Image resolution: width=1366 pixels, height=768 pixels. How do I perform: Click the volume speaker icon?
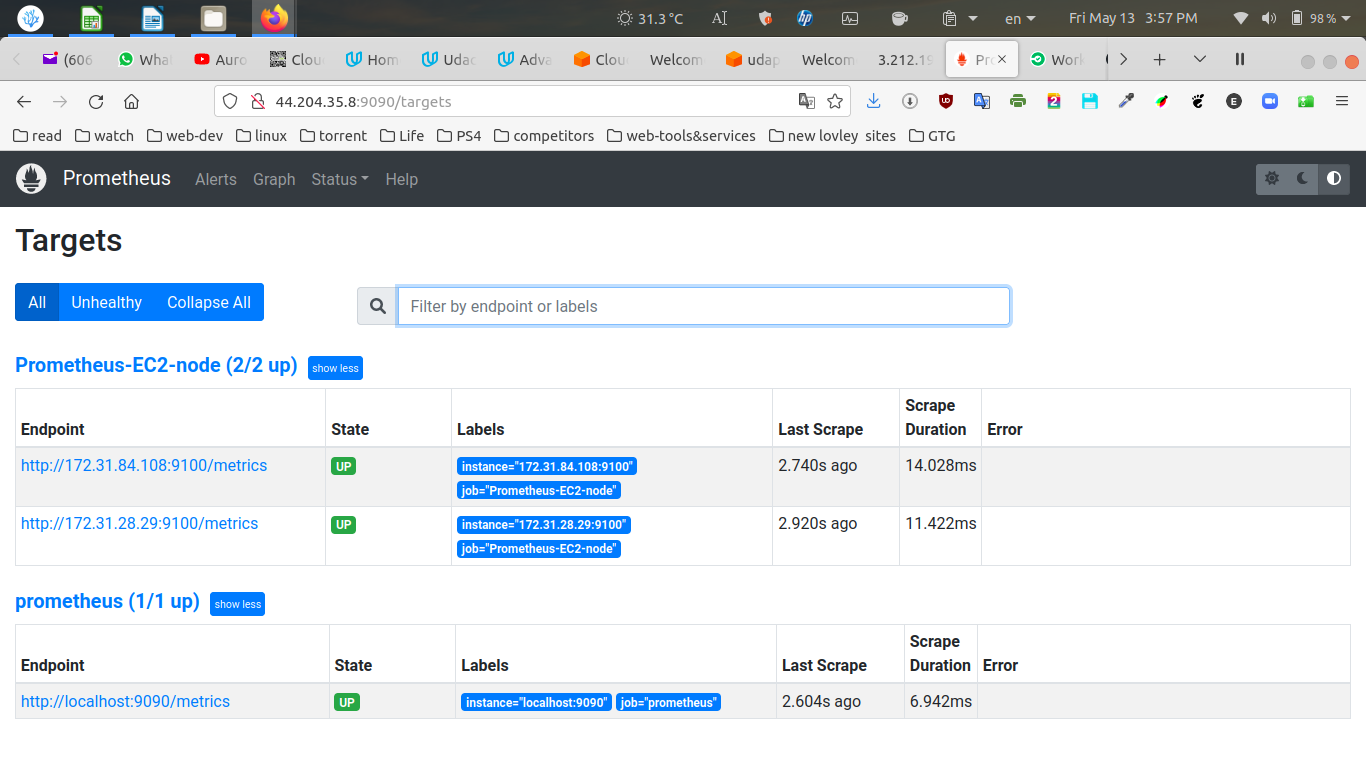(x=1269, y=18)
